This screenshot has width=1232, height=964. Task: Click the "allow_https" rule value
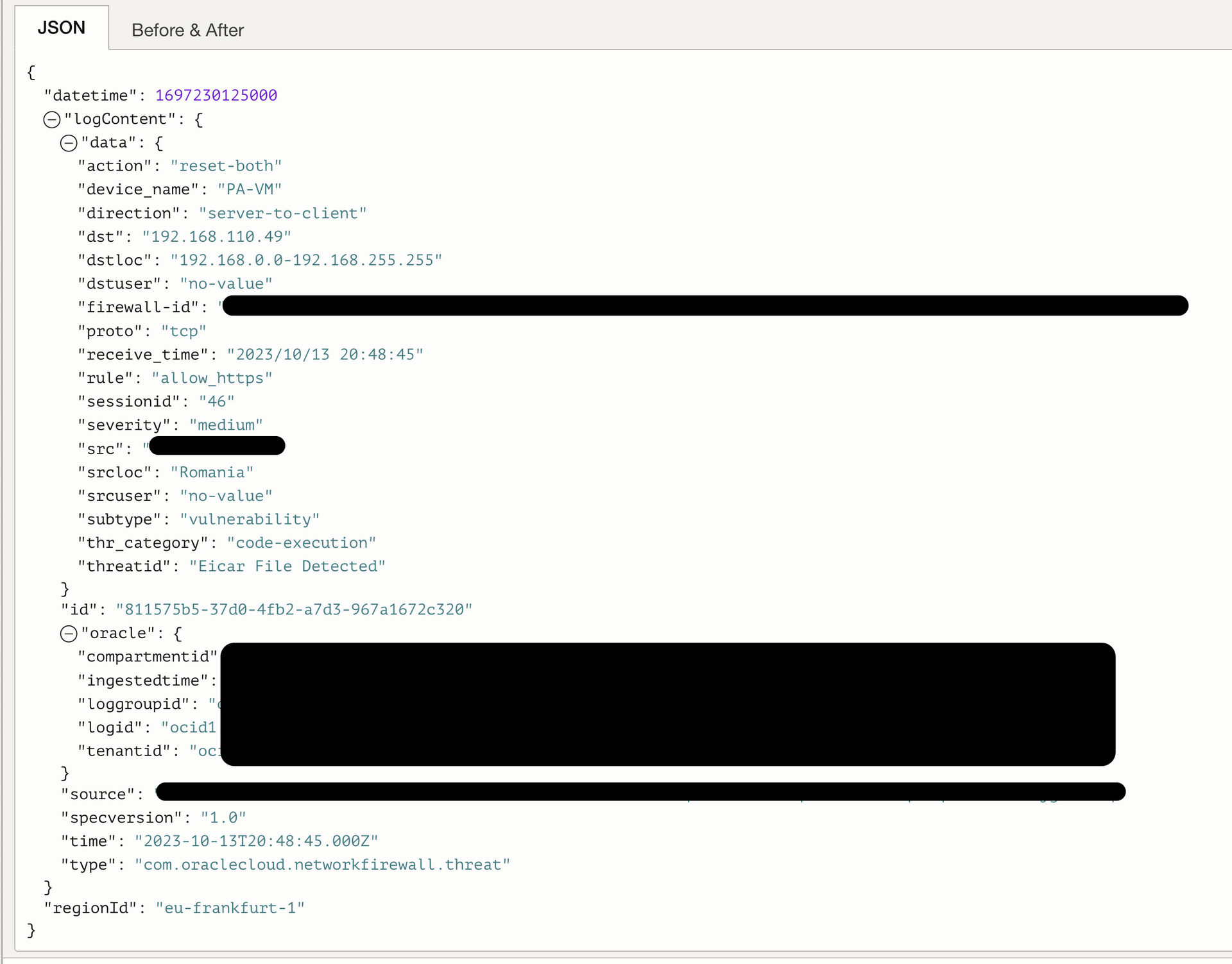coord(212,378)
